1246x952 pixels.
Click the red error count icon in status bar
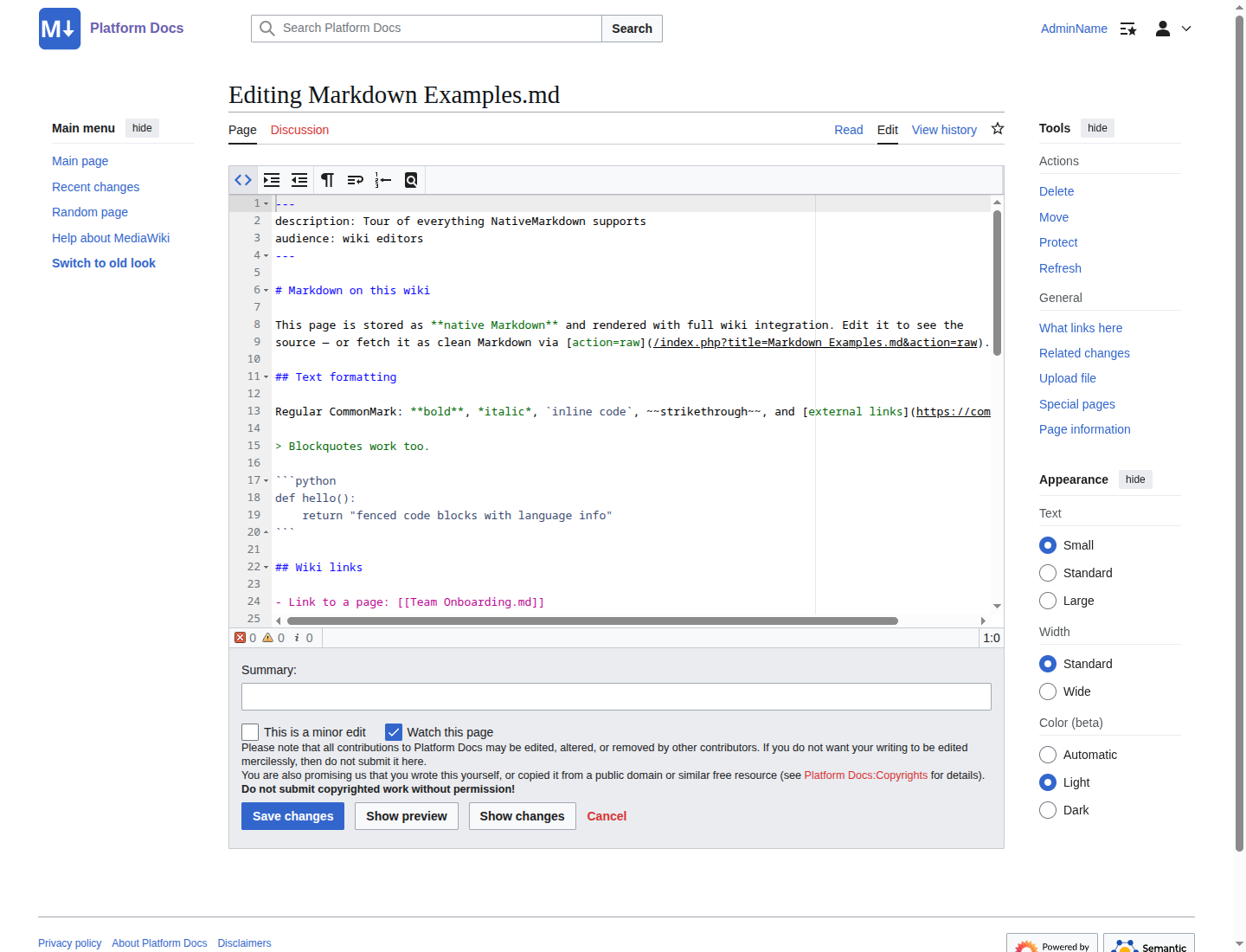[240, 638]
